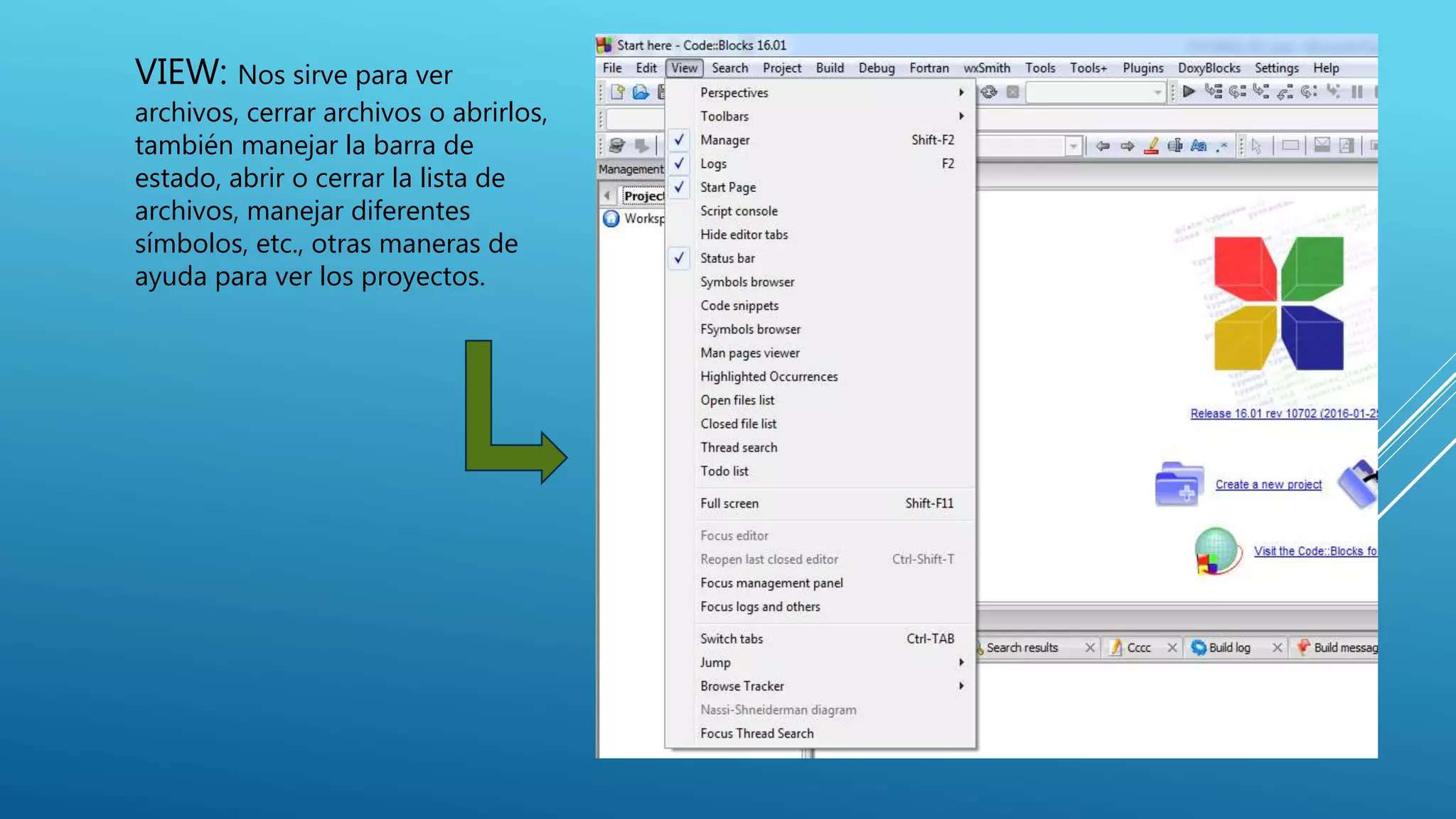This screenshot has width=1456, height=819.
Task: Click the Management tabs left scroll arrow
Action: [x=607, y=195]
